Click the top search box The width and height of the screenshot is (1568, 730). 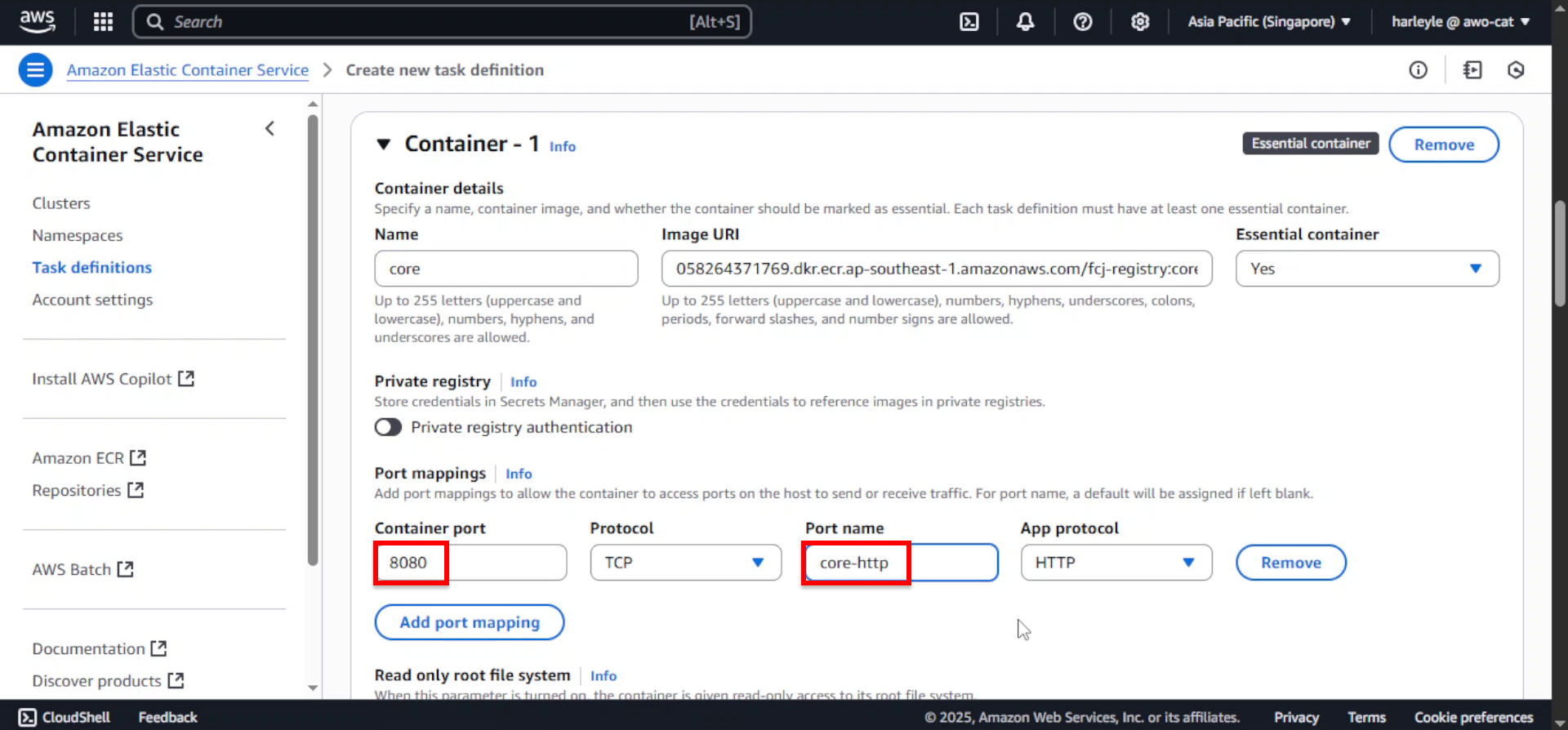[x=442, y=22]
